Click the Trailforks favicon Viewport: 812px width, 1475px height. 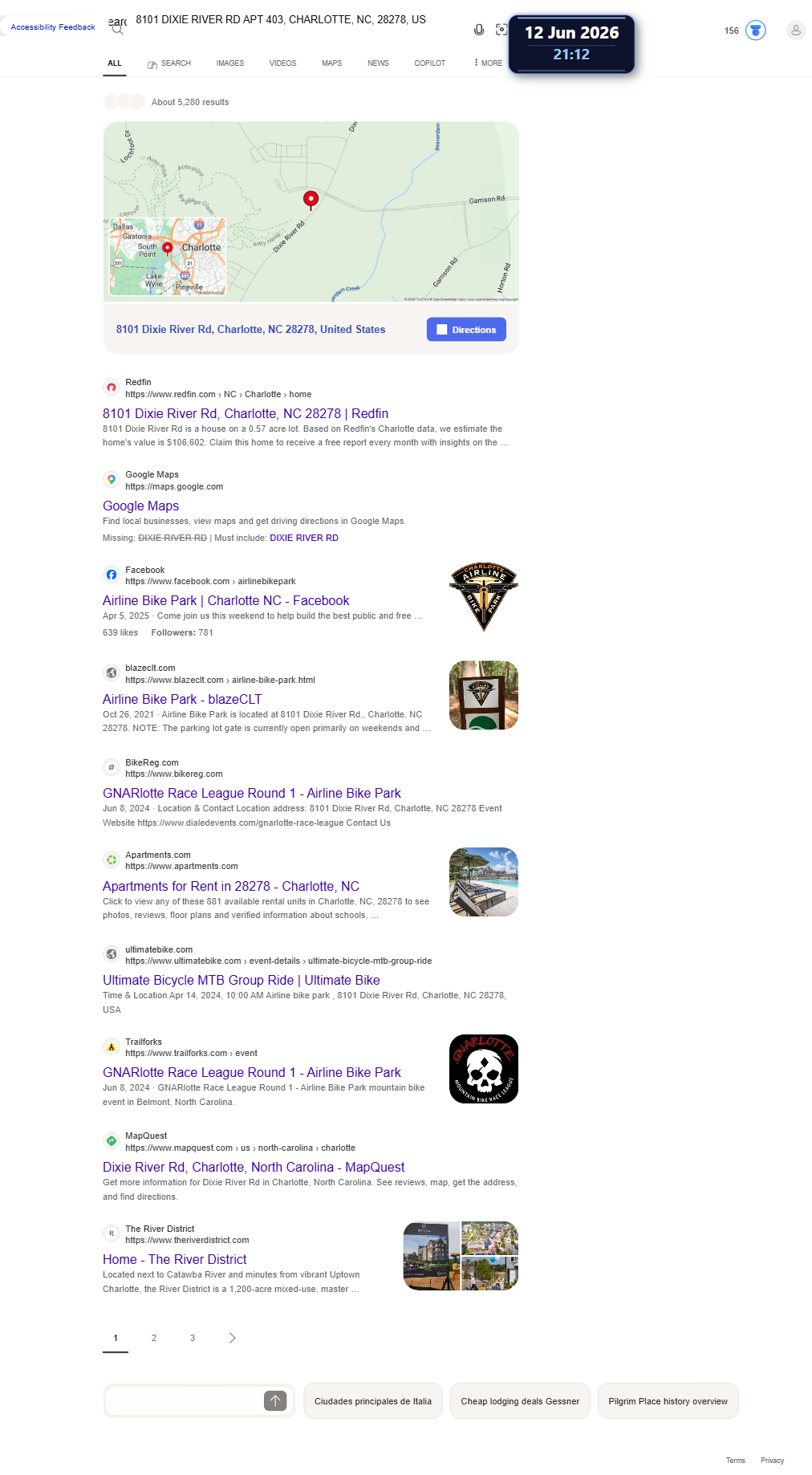pos(112,1047)
